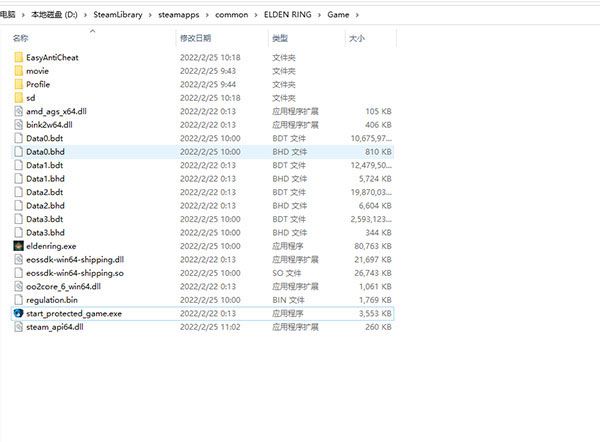Select the movie folder icon
This screenshot has height=442, width=600.
point(19,71)
